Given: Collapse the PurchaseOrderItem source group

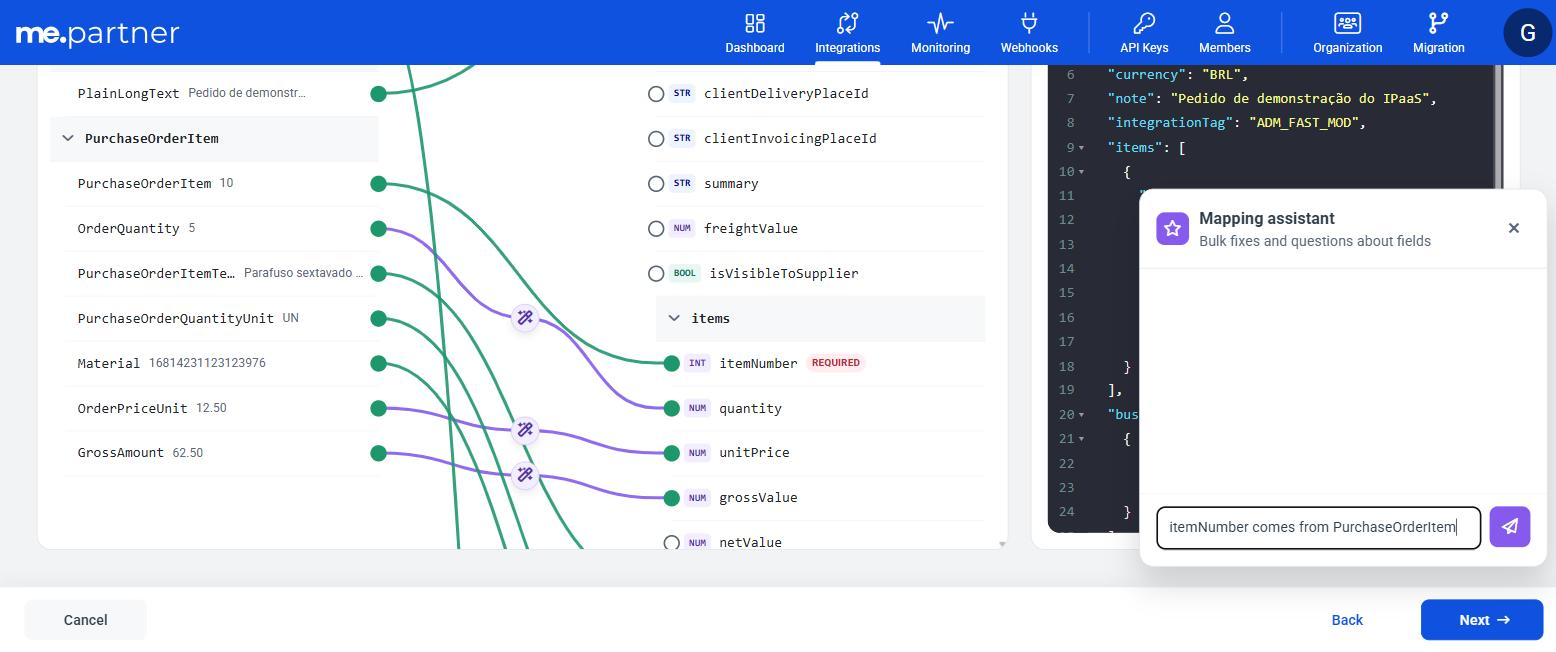Looking at the screenshot, I should pyautogui.click(x=68, y=138).
